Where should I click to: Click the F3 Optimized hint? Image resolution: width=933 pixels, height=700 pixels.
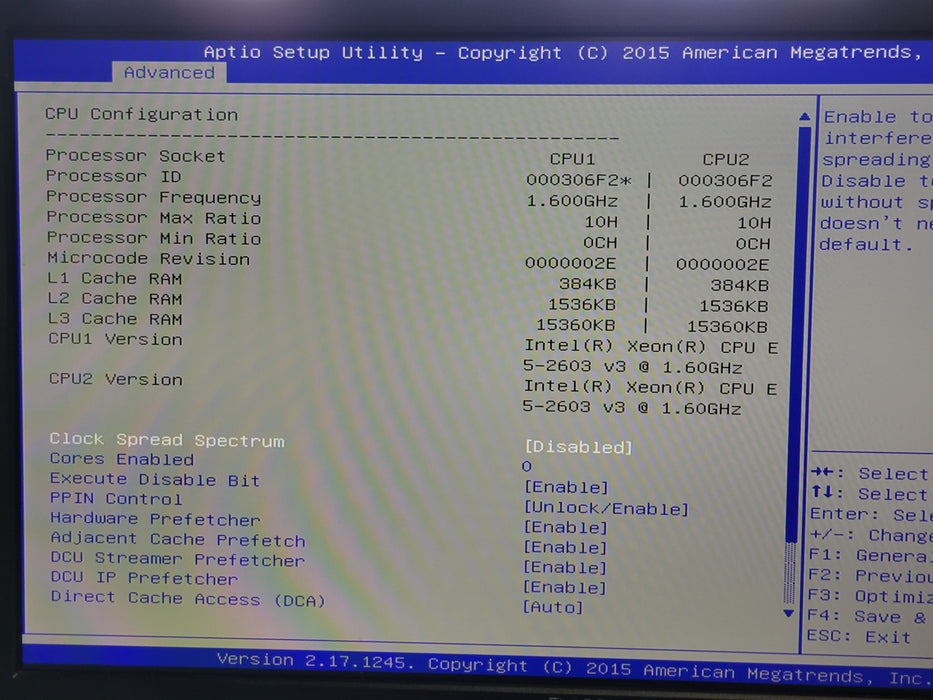click(870, 596)
